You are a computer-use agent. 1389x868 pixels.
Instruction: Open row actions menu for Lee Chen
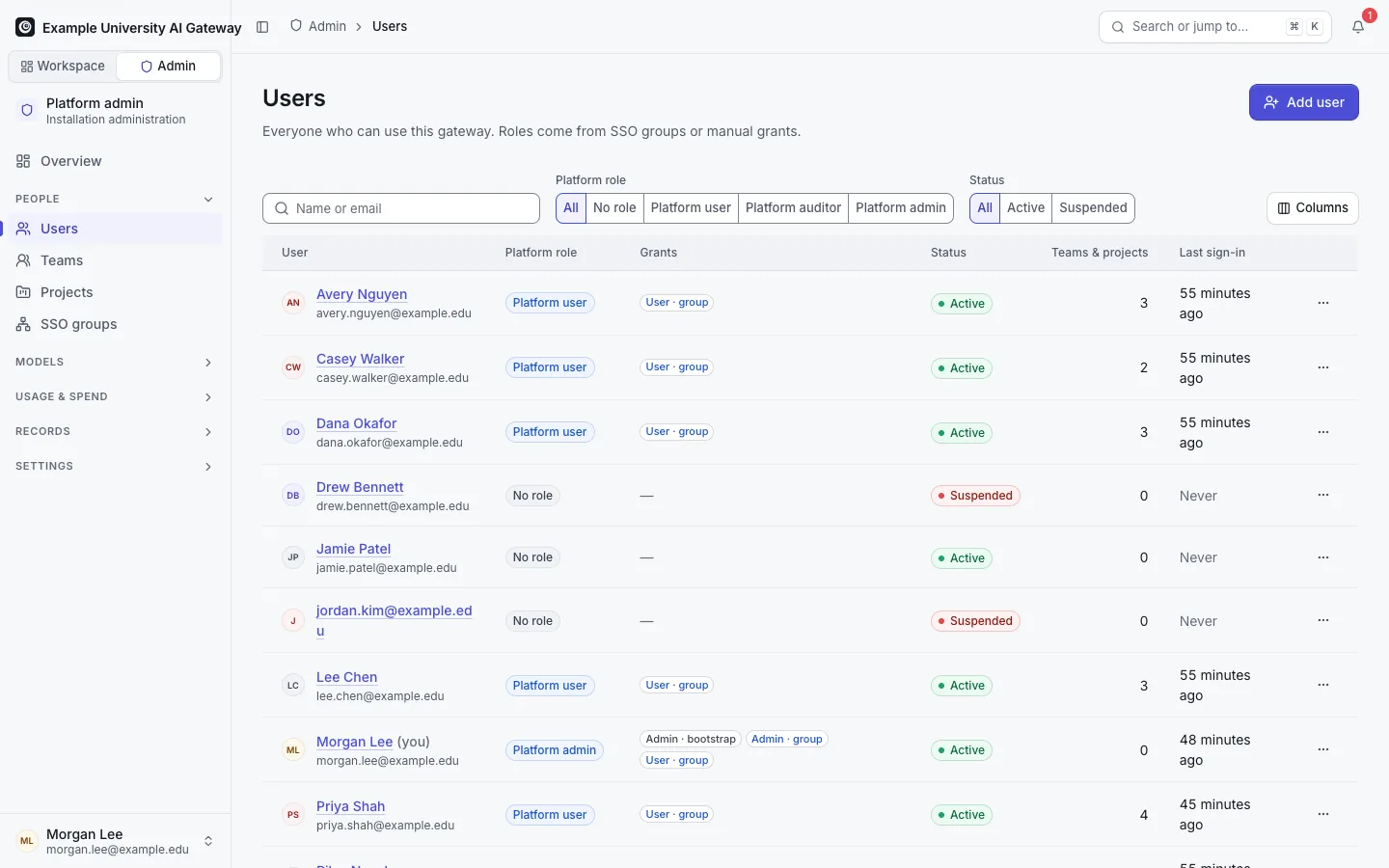pyautogui.click(x=1323, y=685)
